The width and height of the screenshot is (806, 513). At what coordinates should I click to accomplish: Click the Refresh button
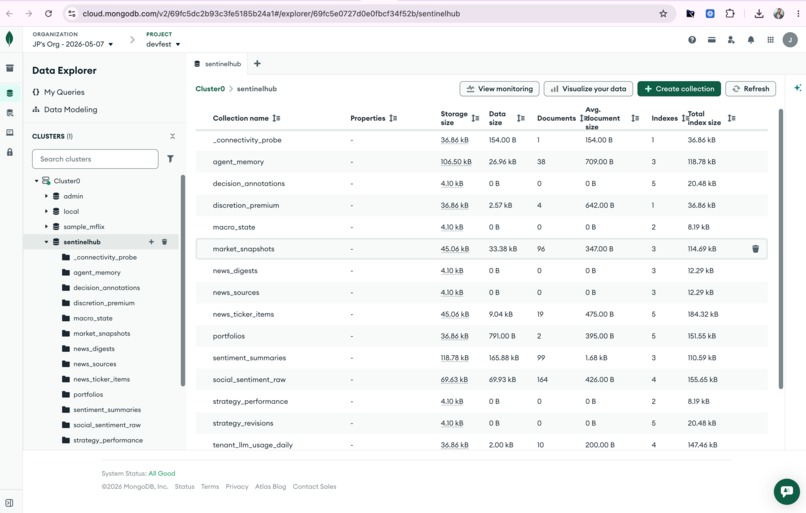pyautogui.click(x=750, y=88)
